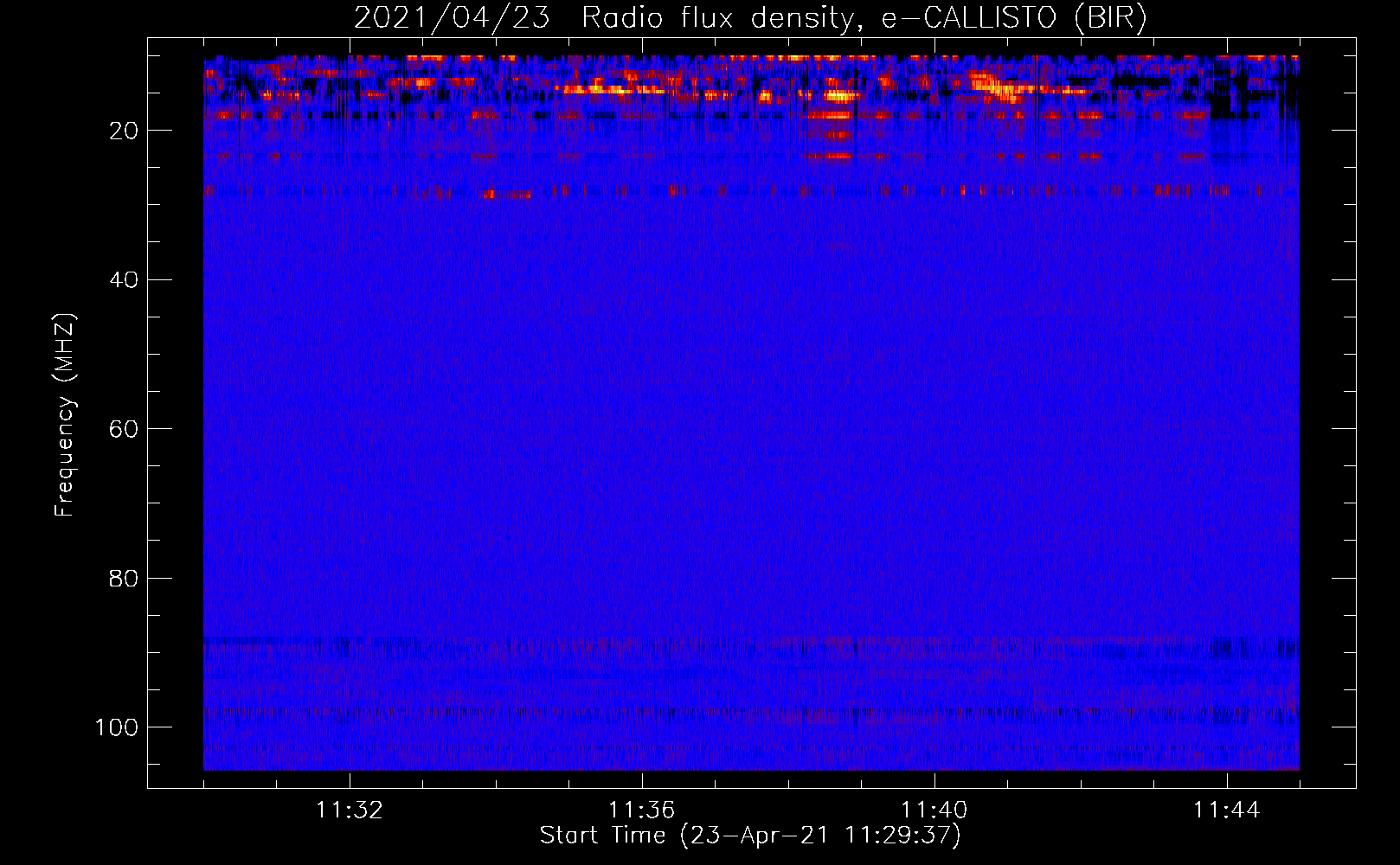Click the frequency tick label 40
Image resolution: width=1400 pixels, height=865 pixels.
[124, 279]
